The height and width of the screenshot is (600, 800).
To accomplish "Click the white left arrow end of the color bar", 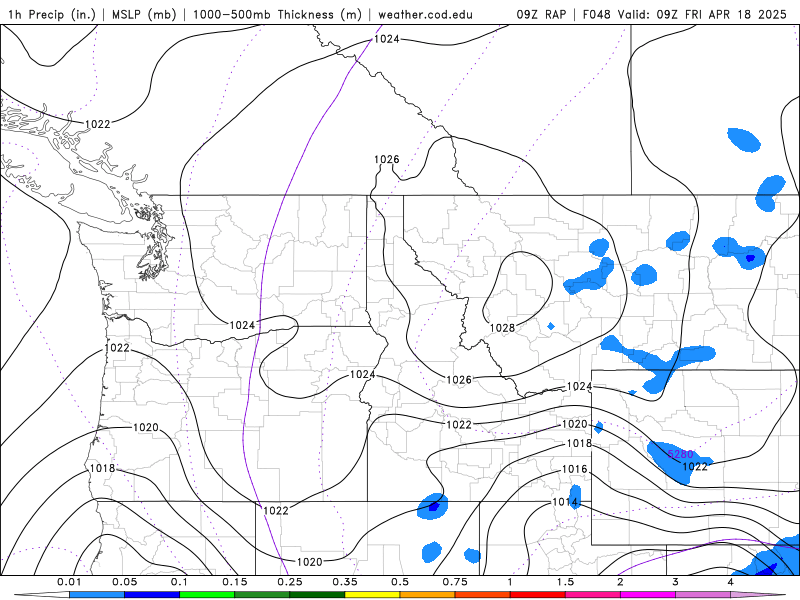I will 42,595.
